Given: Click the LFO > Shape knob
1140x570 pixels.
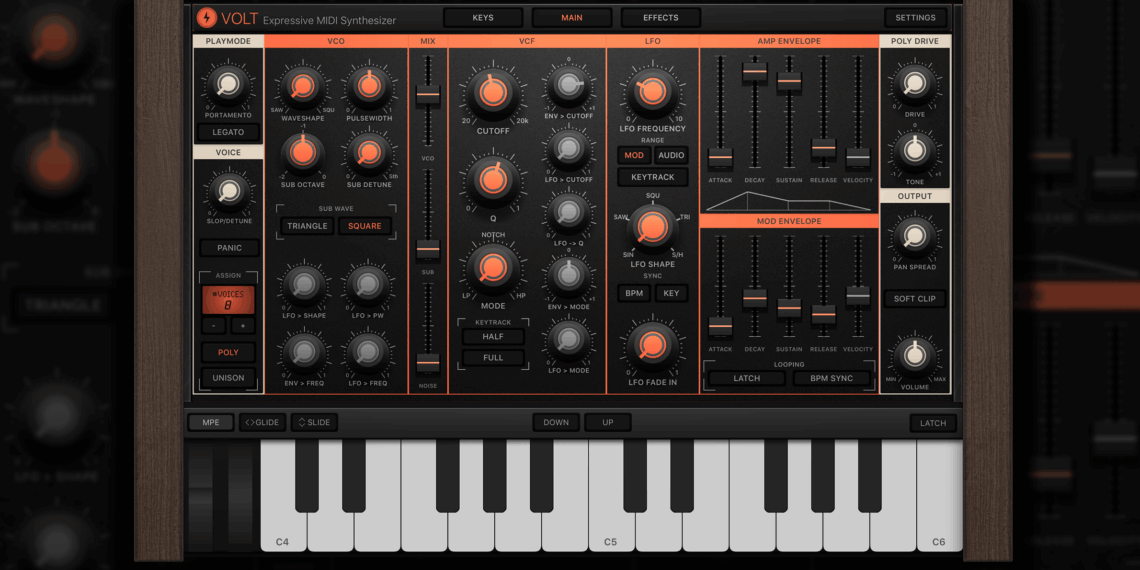Looking at the screenshot, I should 303,285.
